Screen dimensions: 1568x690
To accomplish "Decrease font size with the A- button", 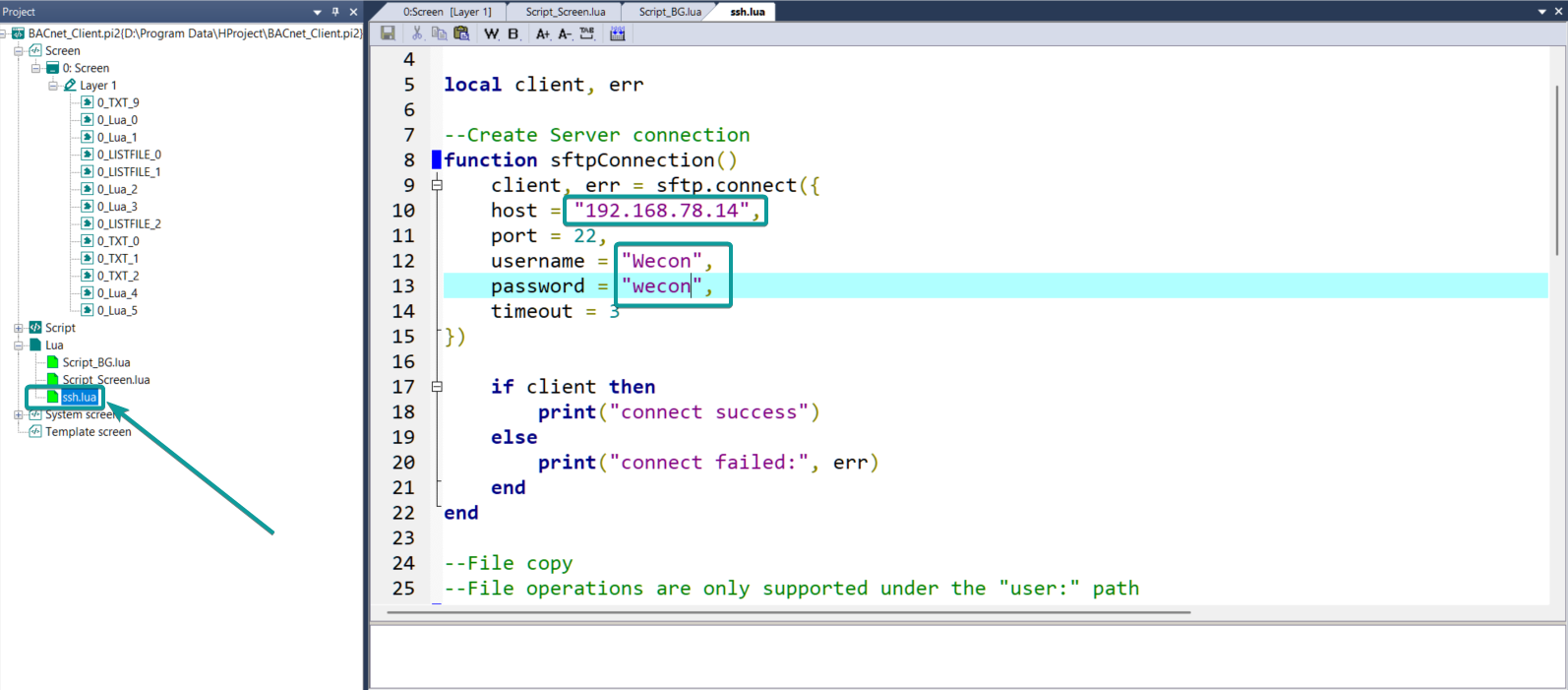I will coord(565,33).
